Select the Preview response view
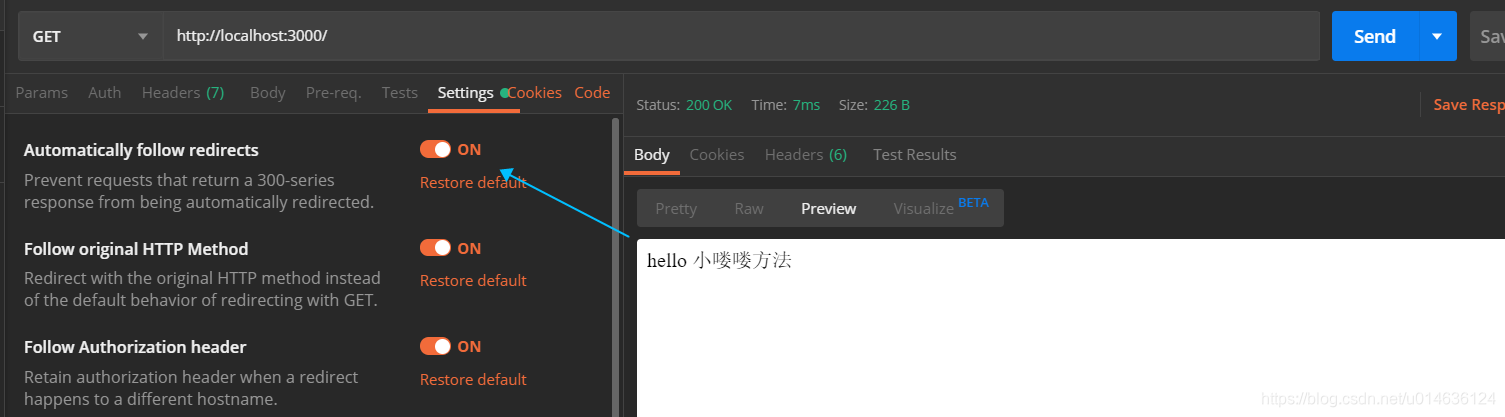1505x417 pixels. point(829,208)
